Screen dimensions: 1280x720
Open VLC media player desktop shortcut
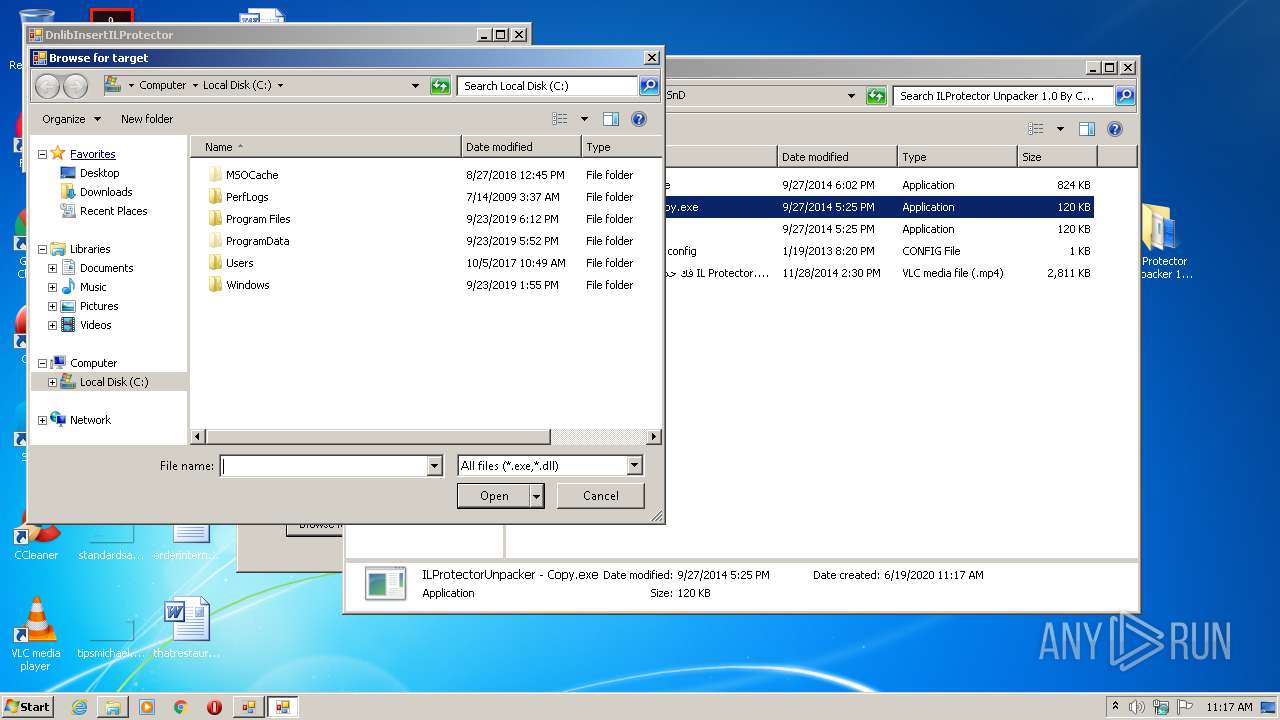click(x=36, y=635)
